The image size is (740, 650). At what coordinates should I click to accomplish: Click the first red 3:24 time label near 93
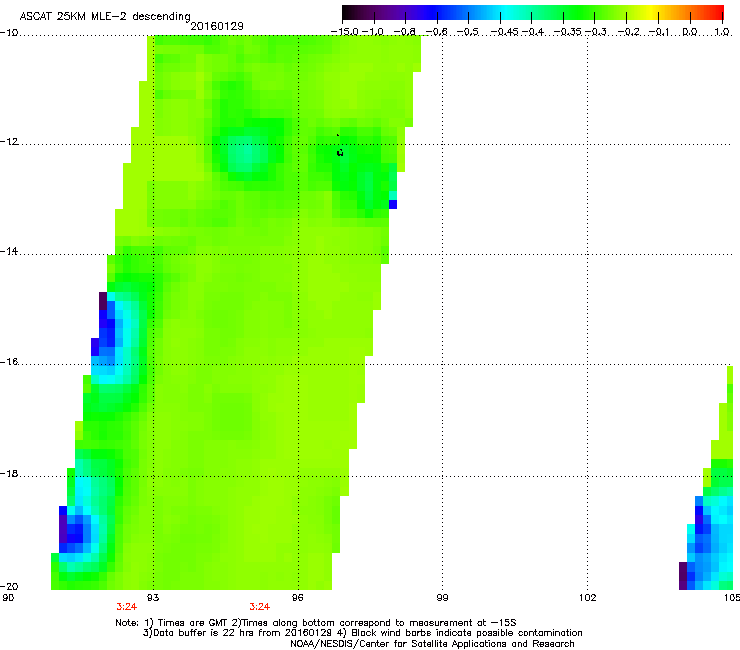[126, 607]
